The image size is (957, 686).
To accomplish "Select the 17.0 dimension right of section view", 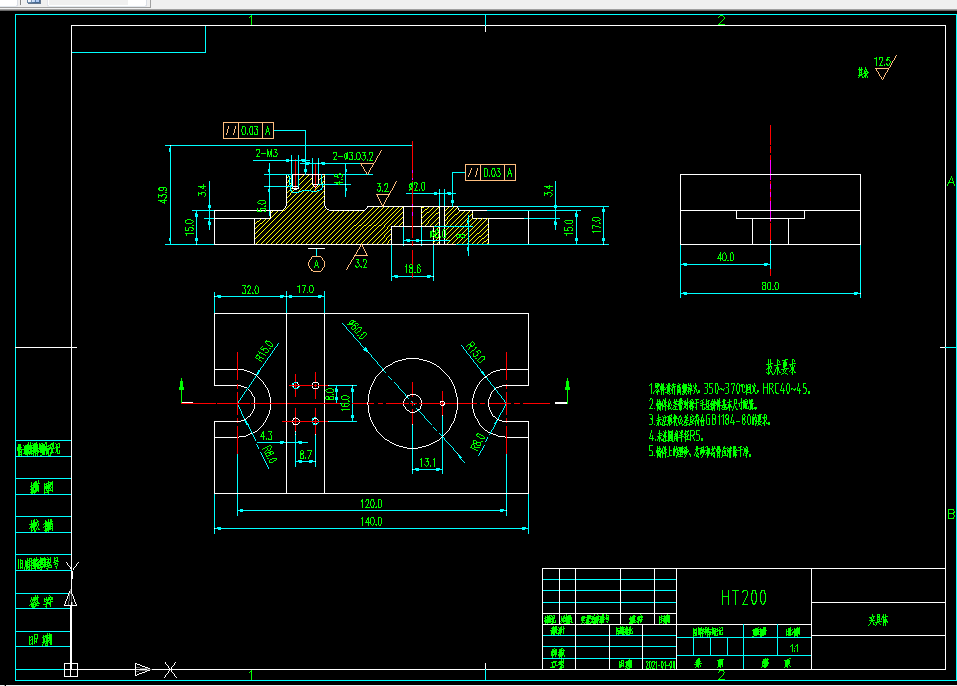I will click(596, 225).
